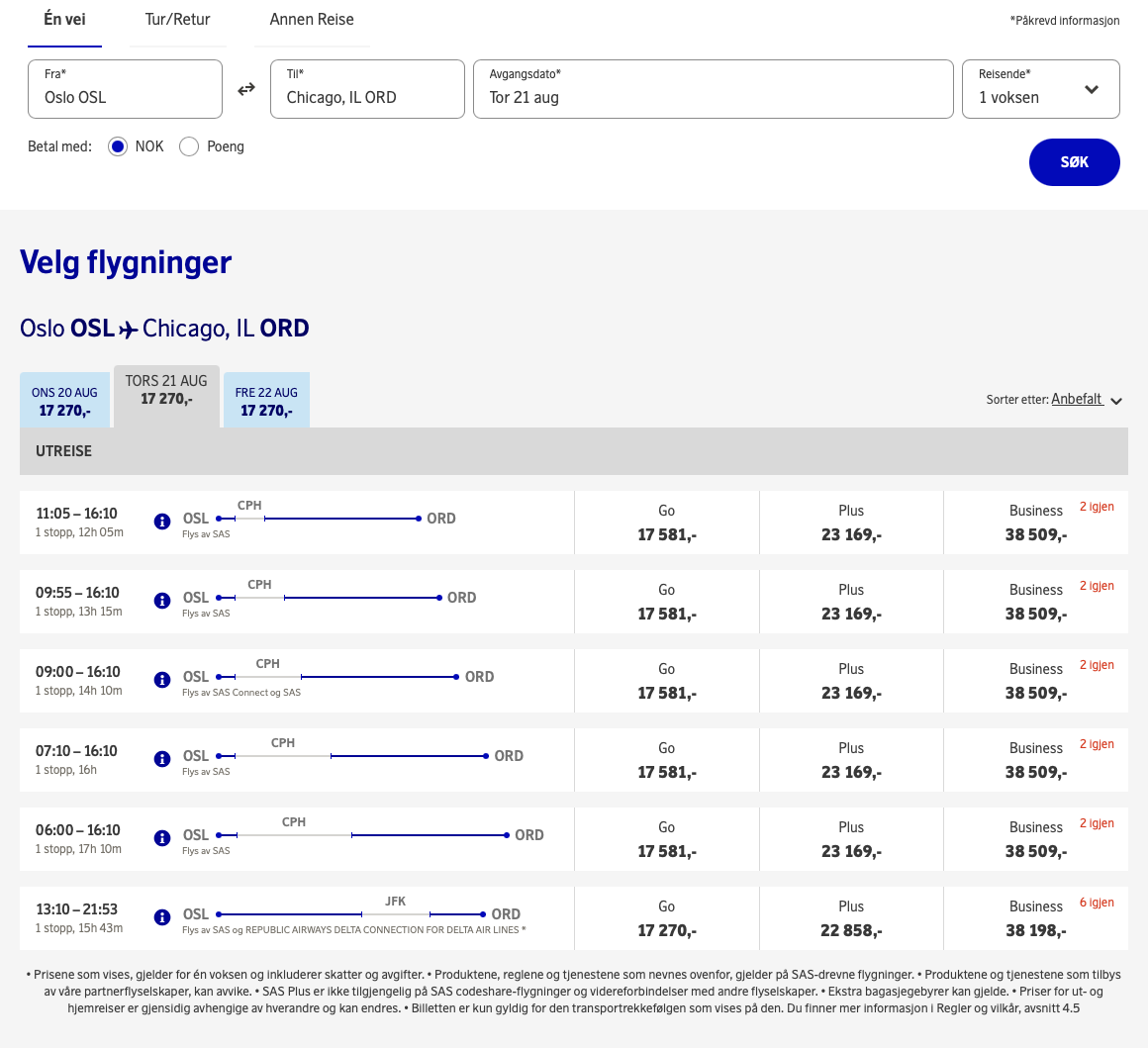Click the SØK search button
The image size is (1148, 1048).
click(1074, 162)
